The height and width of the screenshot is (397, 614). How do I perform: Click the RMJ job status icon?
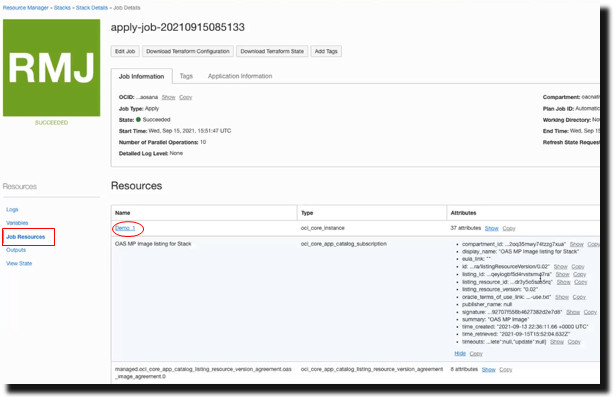(52, 68)
